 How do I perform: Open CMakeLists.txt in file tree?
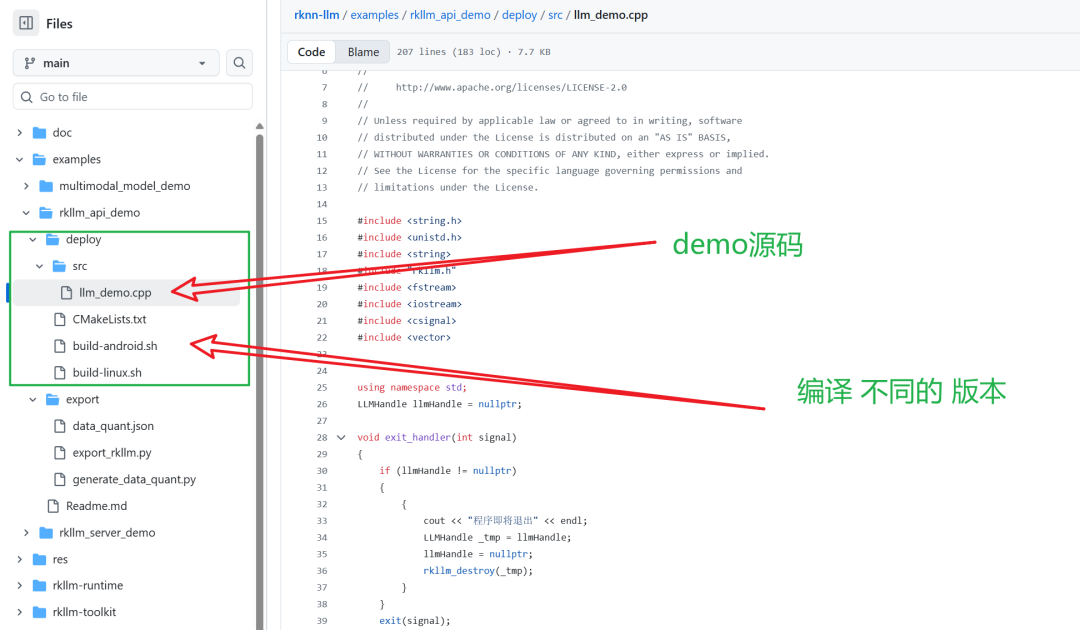110,319
